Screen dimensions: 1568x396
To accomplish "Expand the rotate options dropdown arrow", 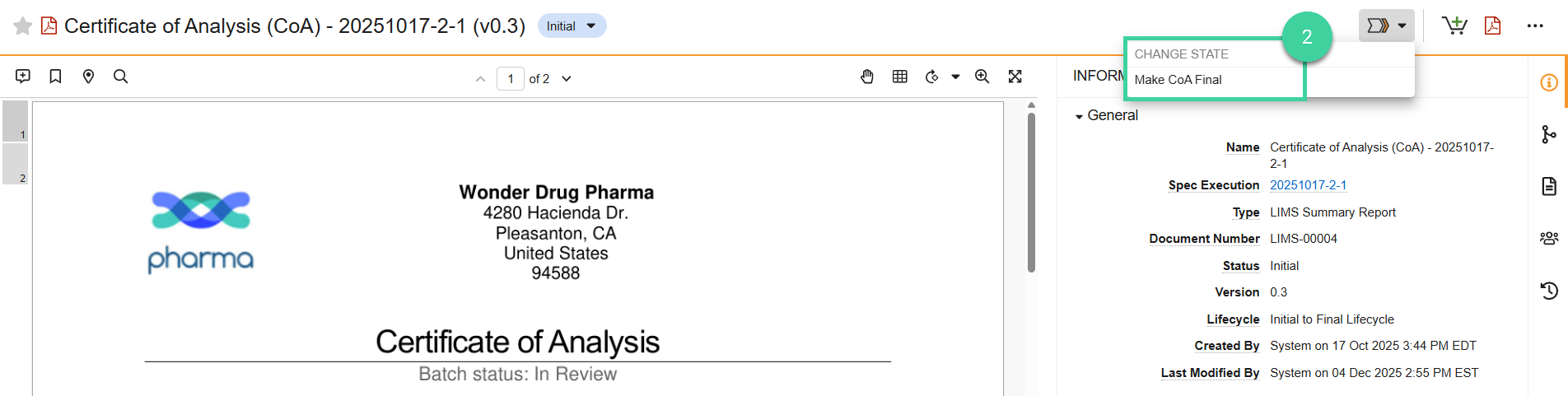I will pos(955,77).
